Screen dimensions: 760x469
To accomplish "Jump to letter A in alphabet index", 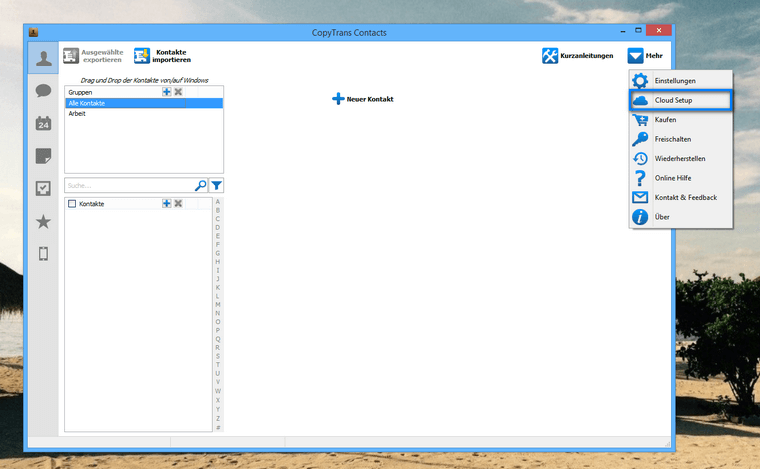I will (218, 202).
